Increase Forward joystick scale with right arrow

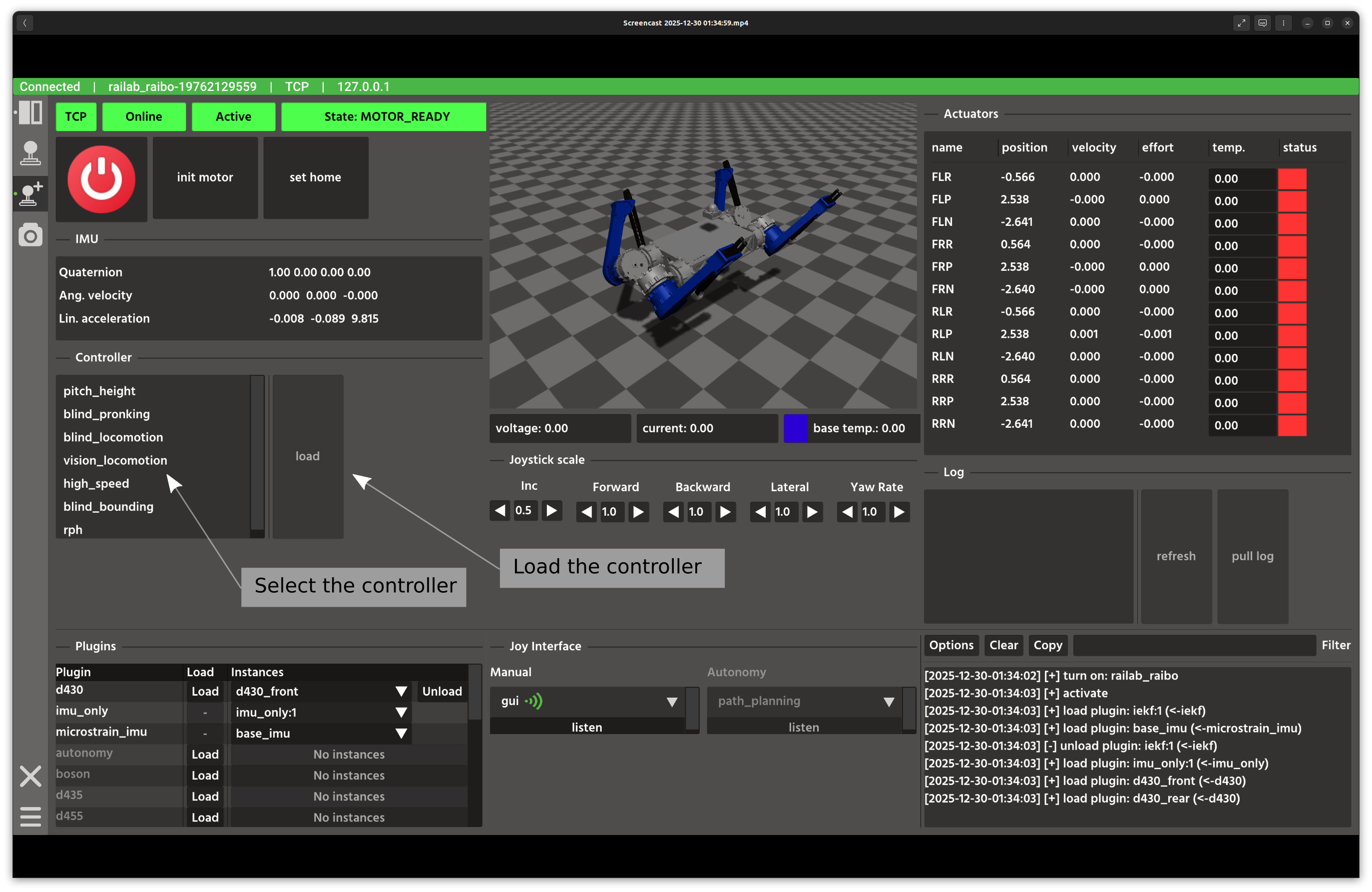(638, 512)
